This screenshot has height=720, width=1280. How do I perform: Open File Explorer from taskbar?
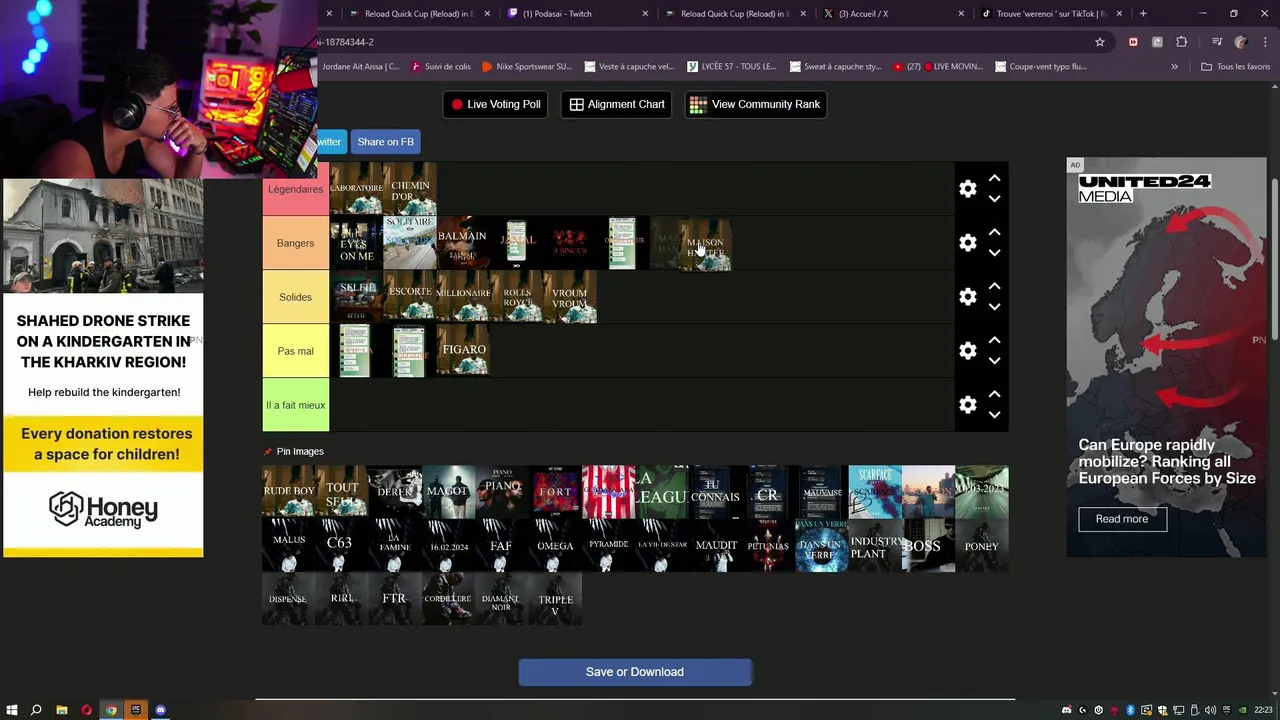pos(61,710)
